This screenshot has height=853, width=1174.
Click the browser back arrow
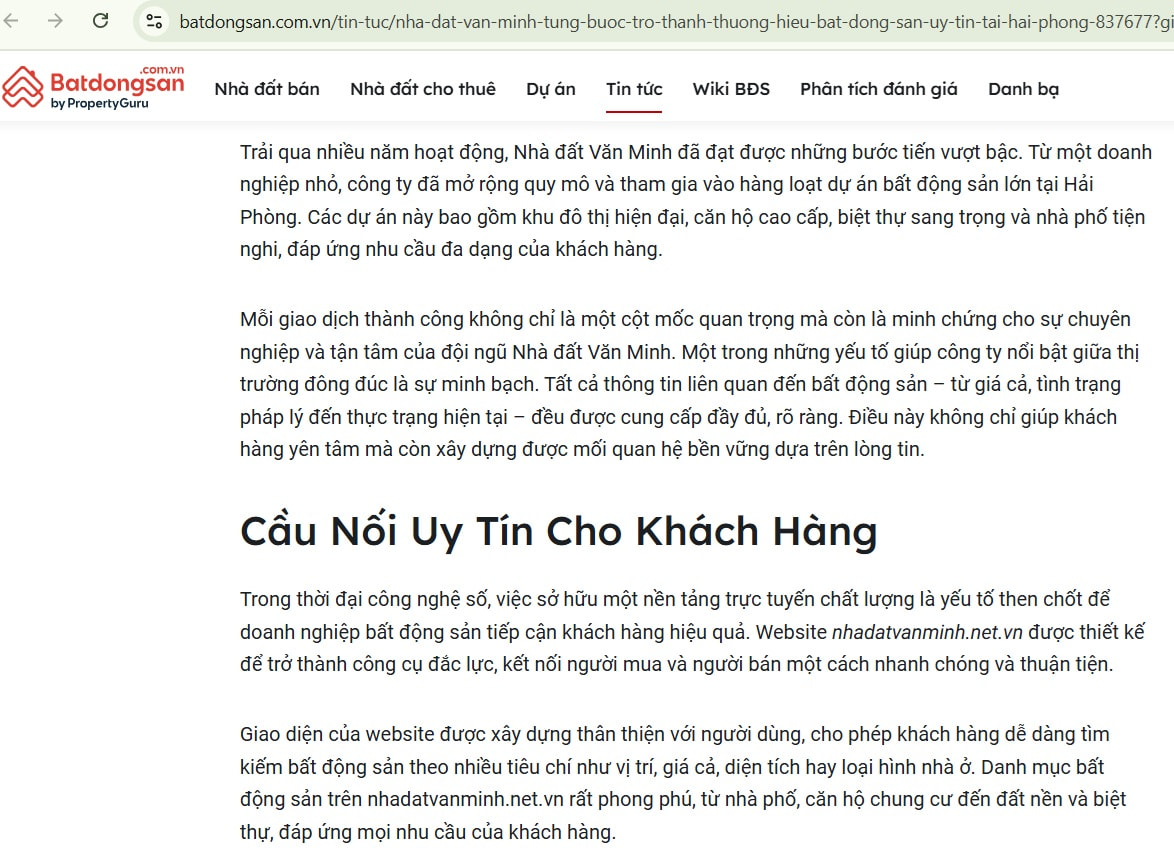pos(10,21)
